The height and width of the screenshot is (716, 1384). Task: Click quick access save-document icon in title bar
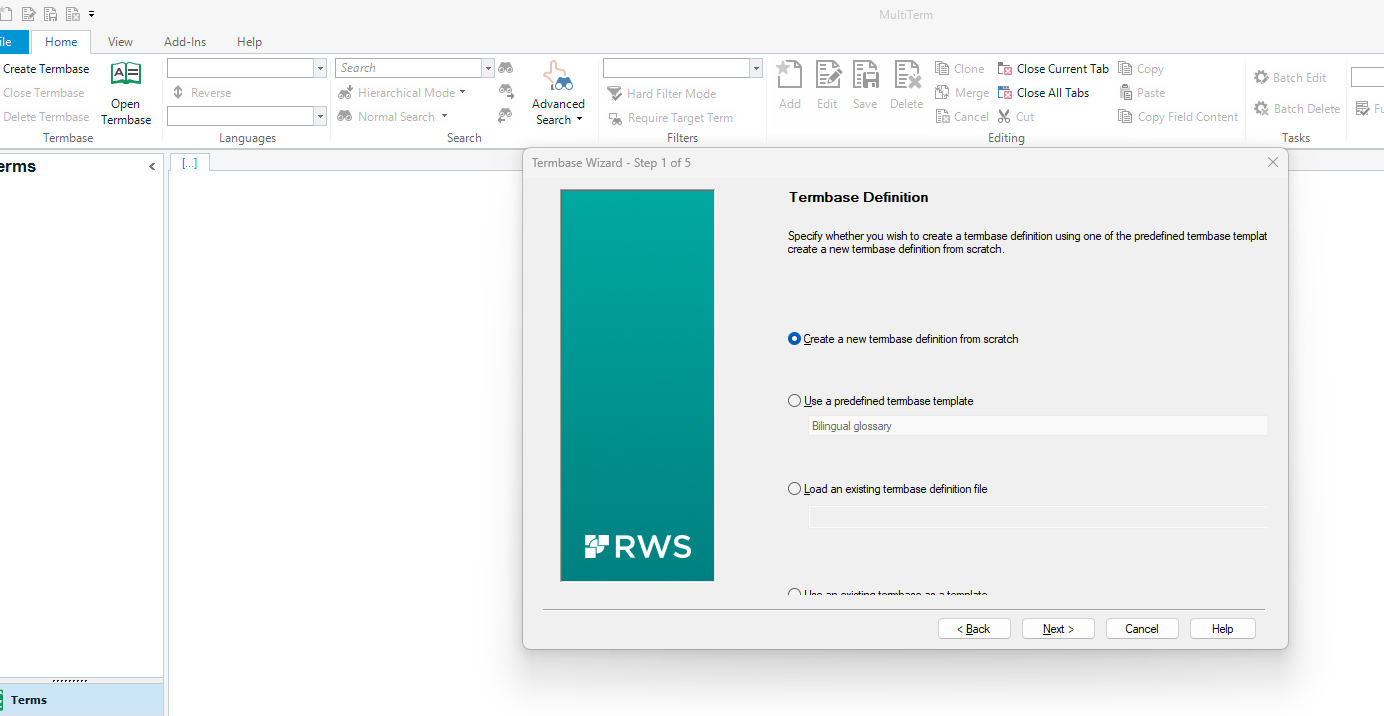(x=50, y=14)
